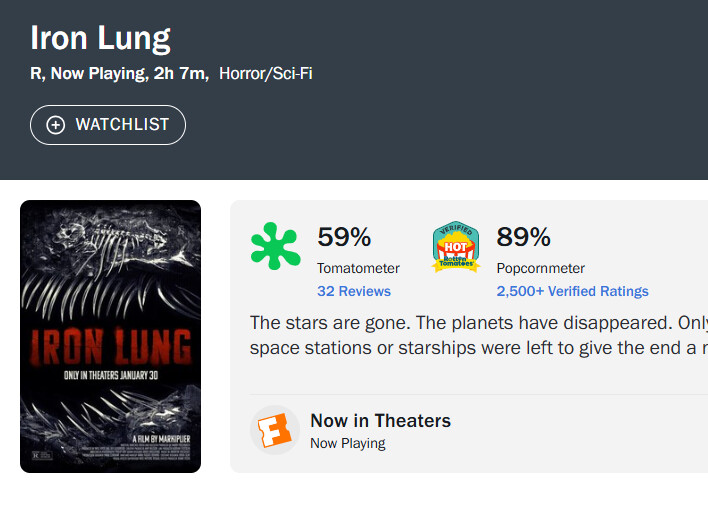Click the 89% Popcornmeter score
This screenshot has width=708, height=511.
[x=523, y=237]
